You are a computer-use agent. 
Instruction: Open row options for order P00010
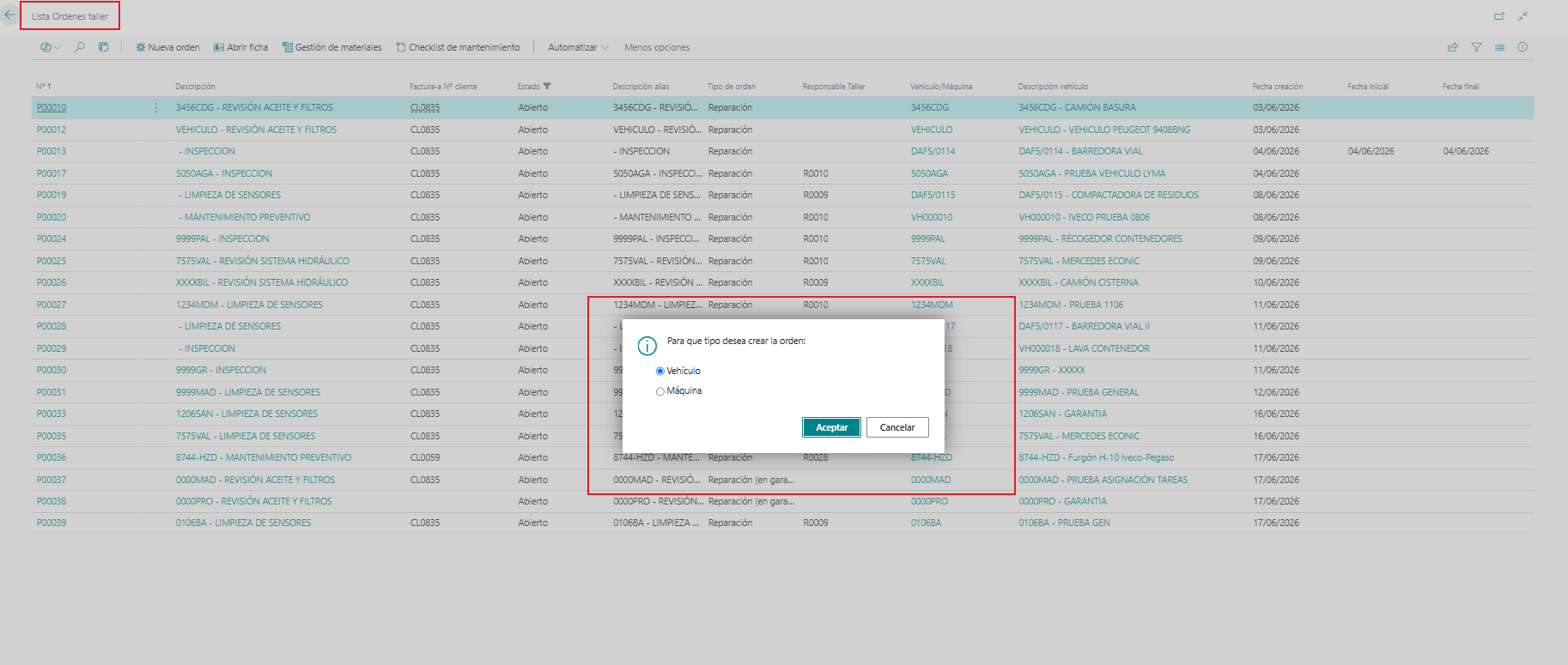click(x=156, y=107)
